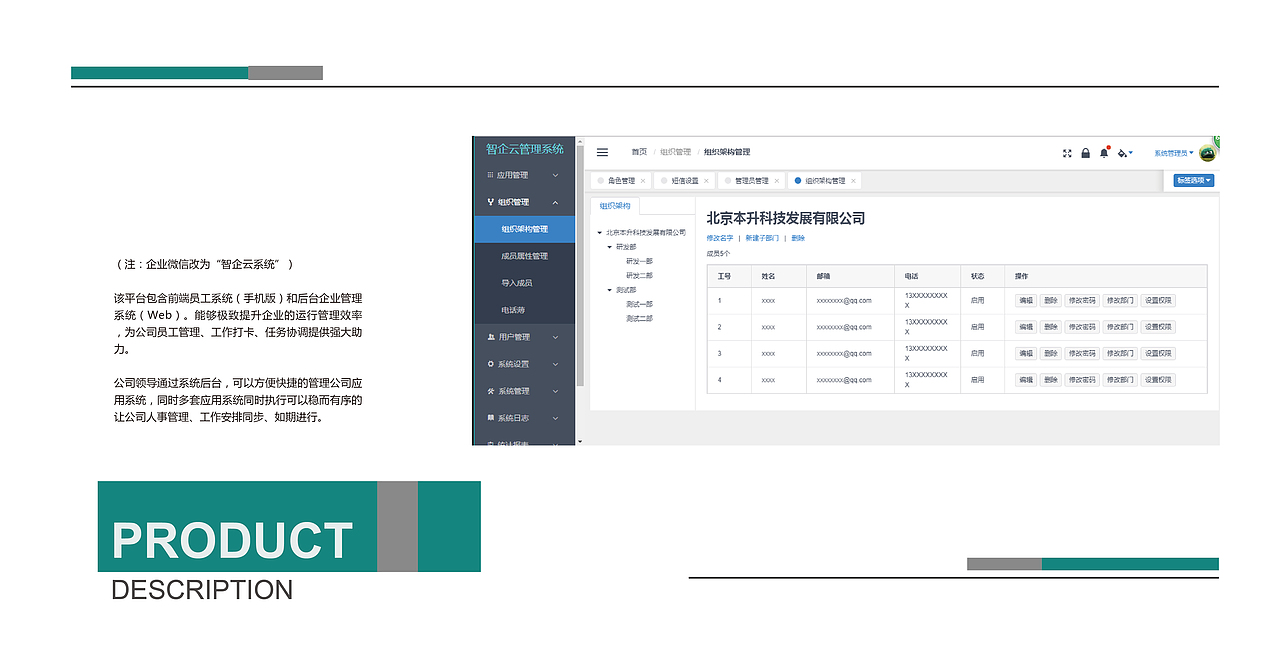The image size is (1280, 648).
Task: Open 组织架构管理 in the sidebar
Action: 525,229
